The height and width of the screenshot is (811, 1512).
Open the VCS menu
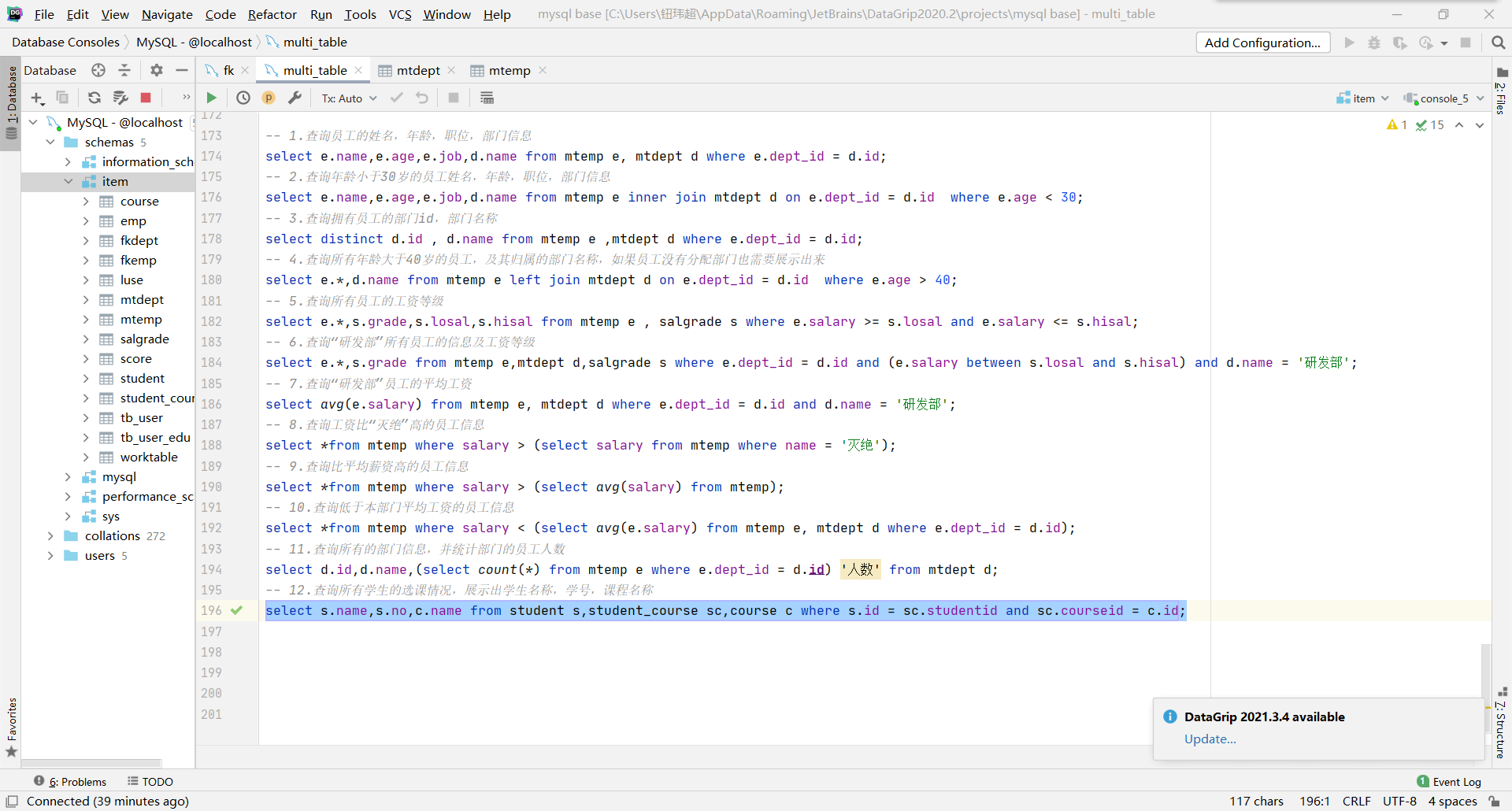coord(400,14)
